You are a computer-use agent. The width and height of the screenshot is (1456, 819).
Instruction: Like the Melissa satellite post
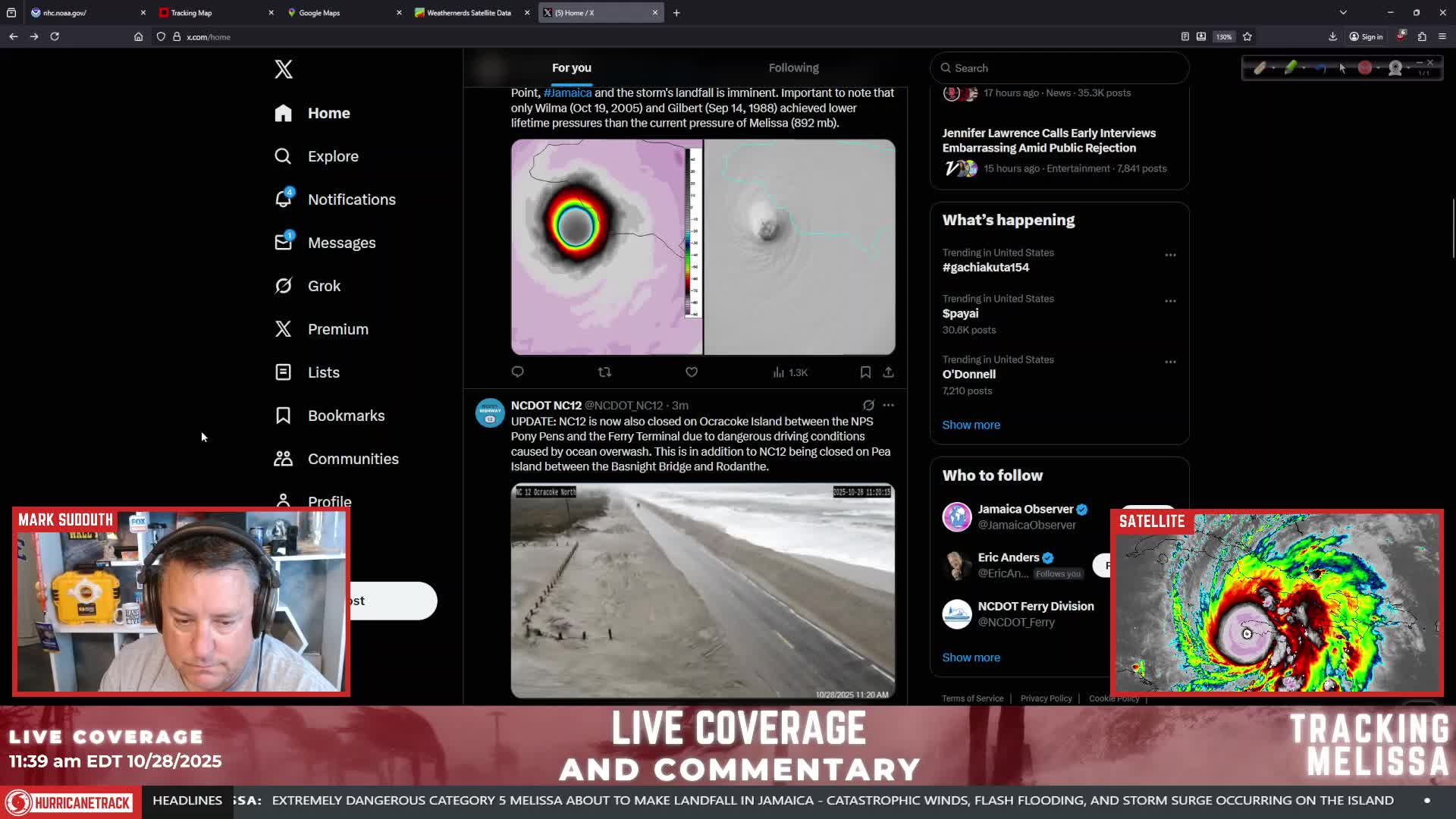(692, 372)
